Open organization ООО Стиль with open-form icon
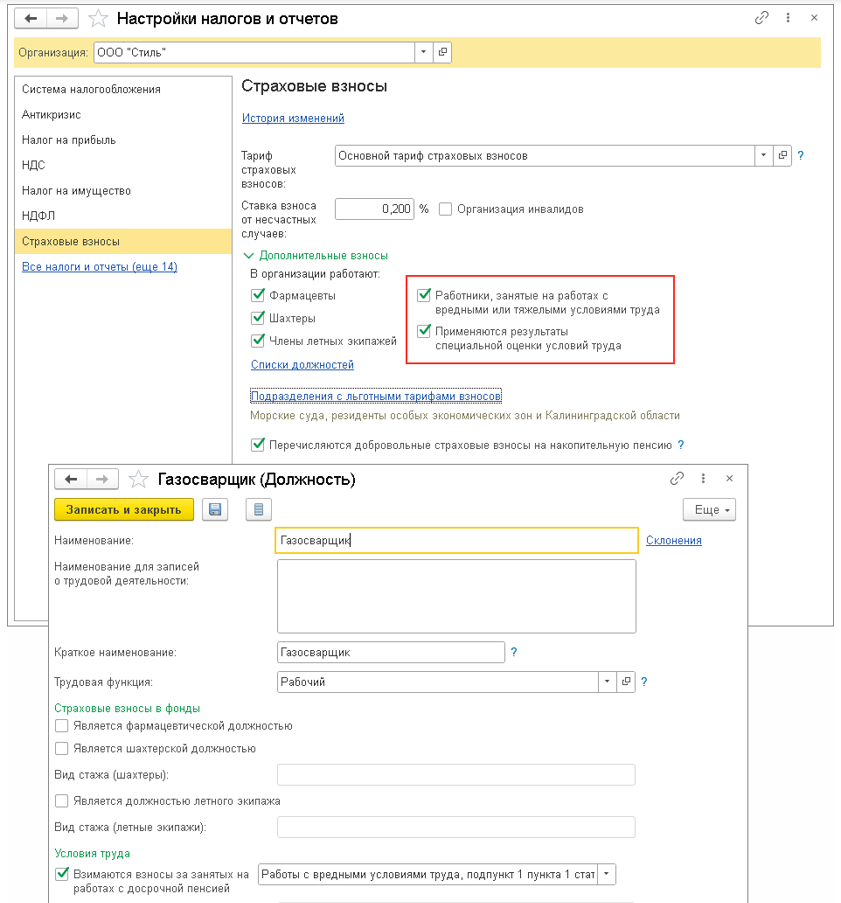841x903 pixels. 443,52
